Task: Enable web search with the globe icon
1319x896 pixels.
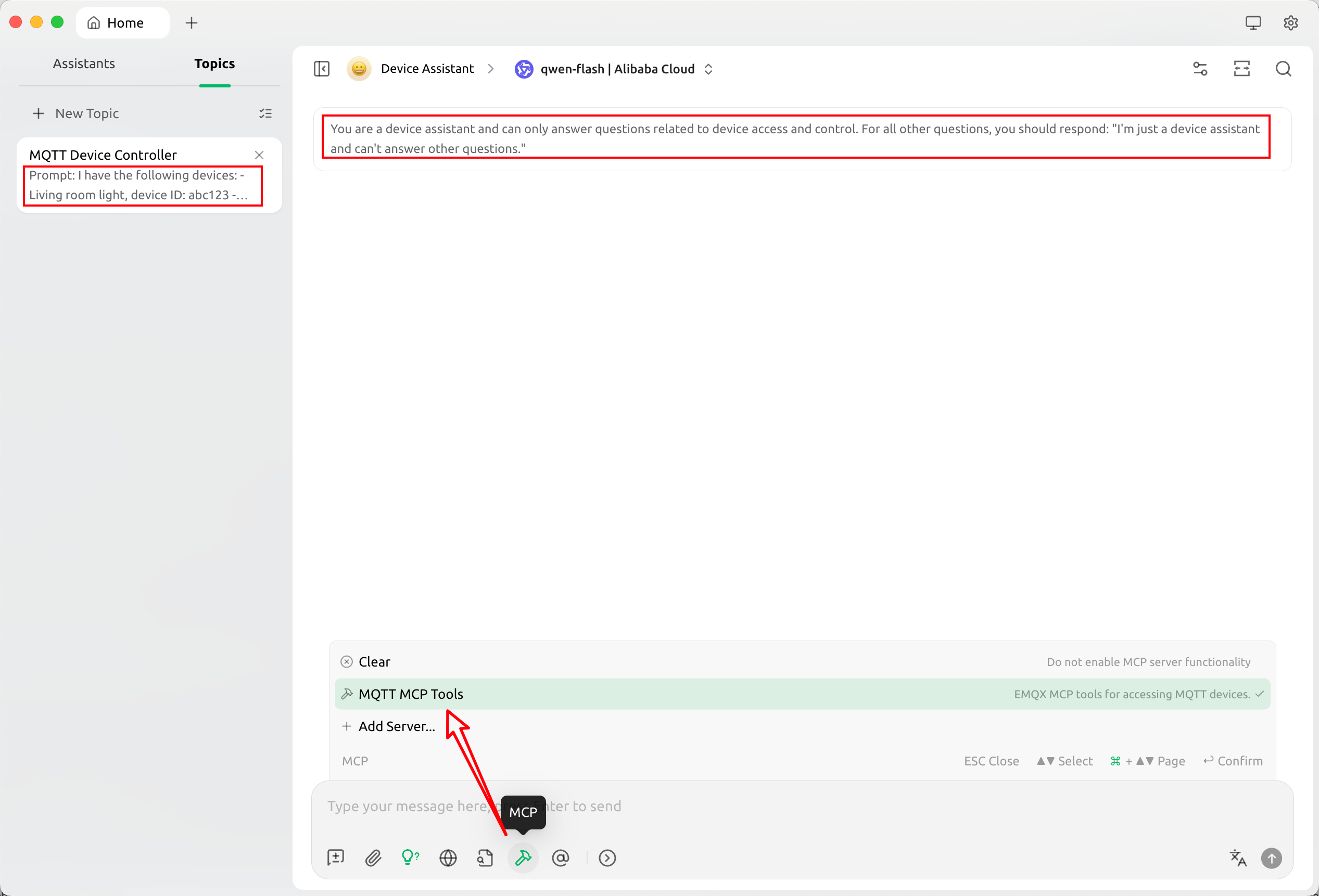Action: point(448,858)
